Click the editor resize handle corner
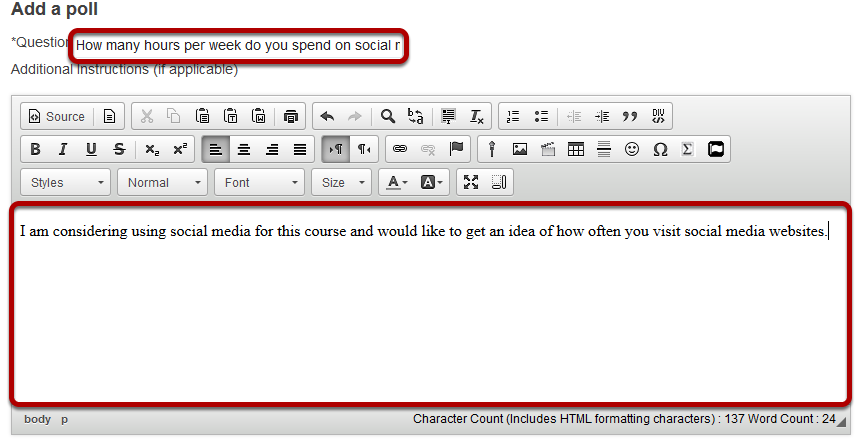 click(841, 421)
